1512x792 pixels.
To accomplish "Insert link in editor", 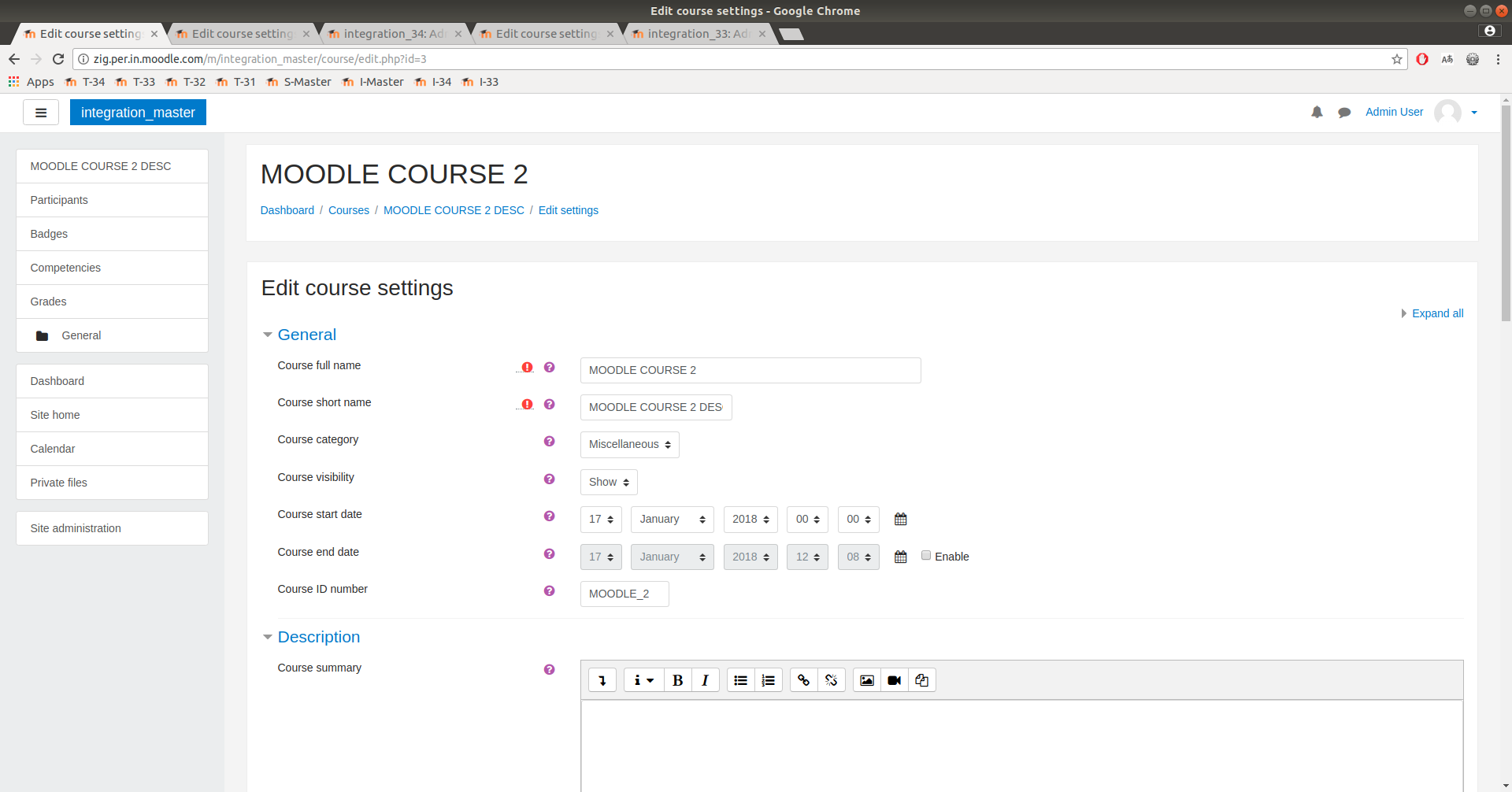I will coord(803,680).
